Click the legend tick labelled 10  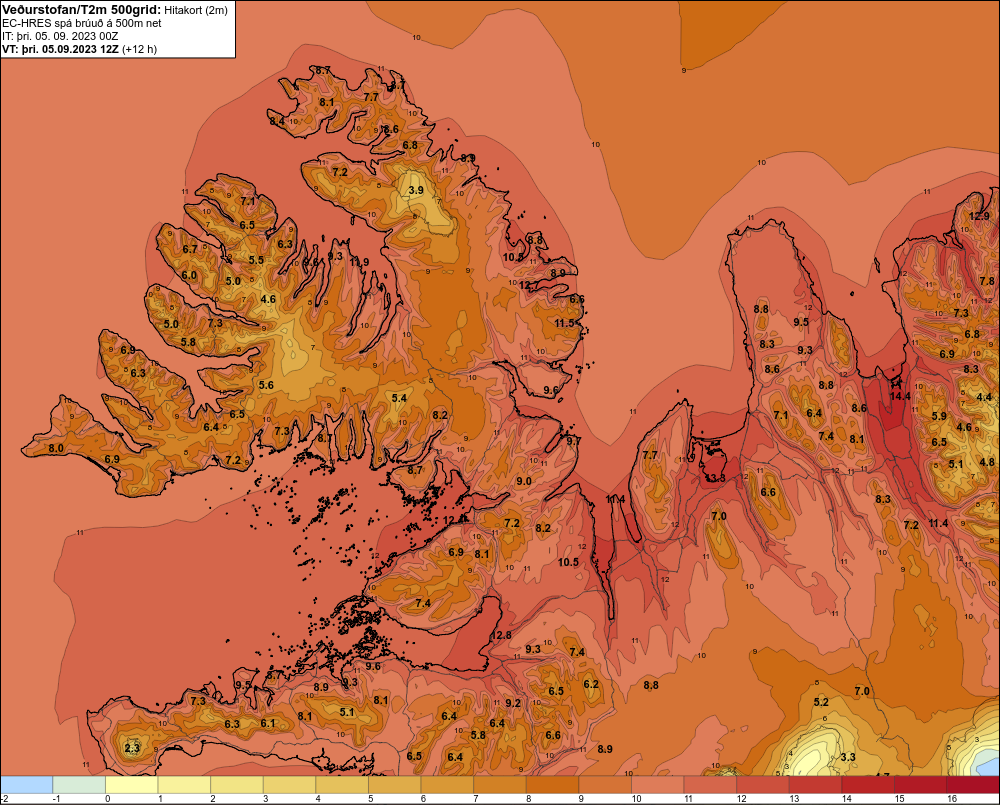pos(636,799)
